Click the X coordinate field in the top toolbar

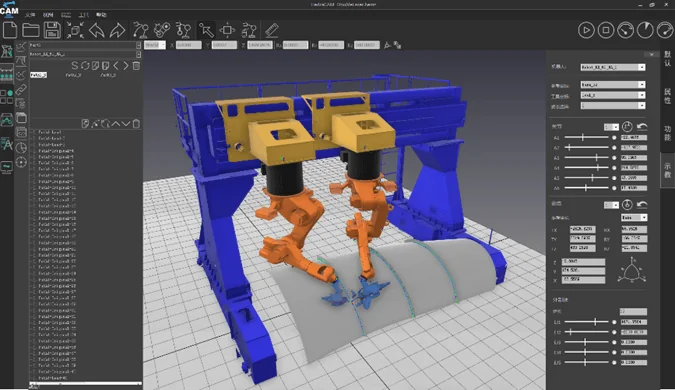(189, 45)
